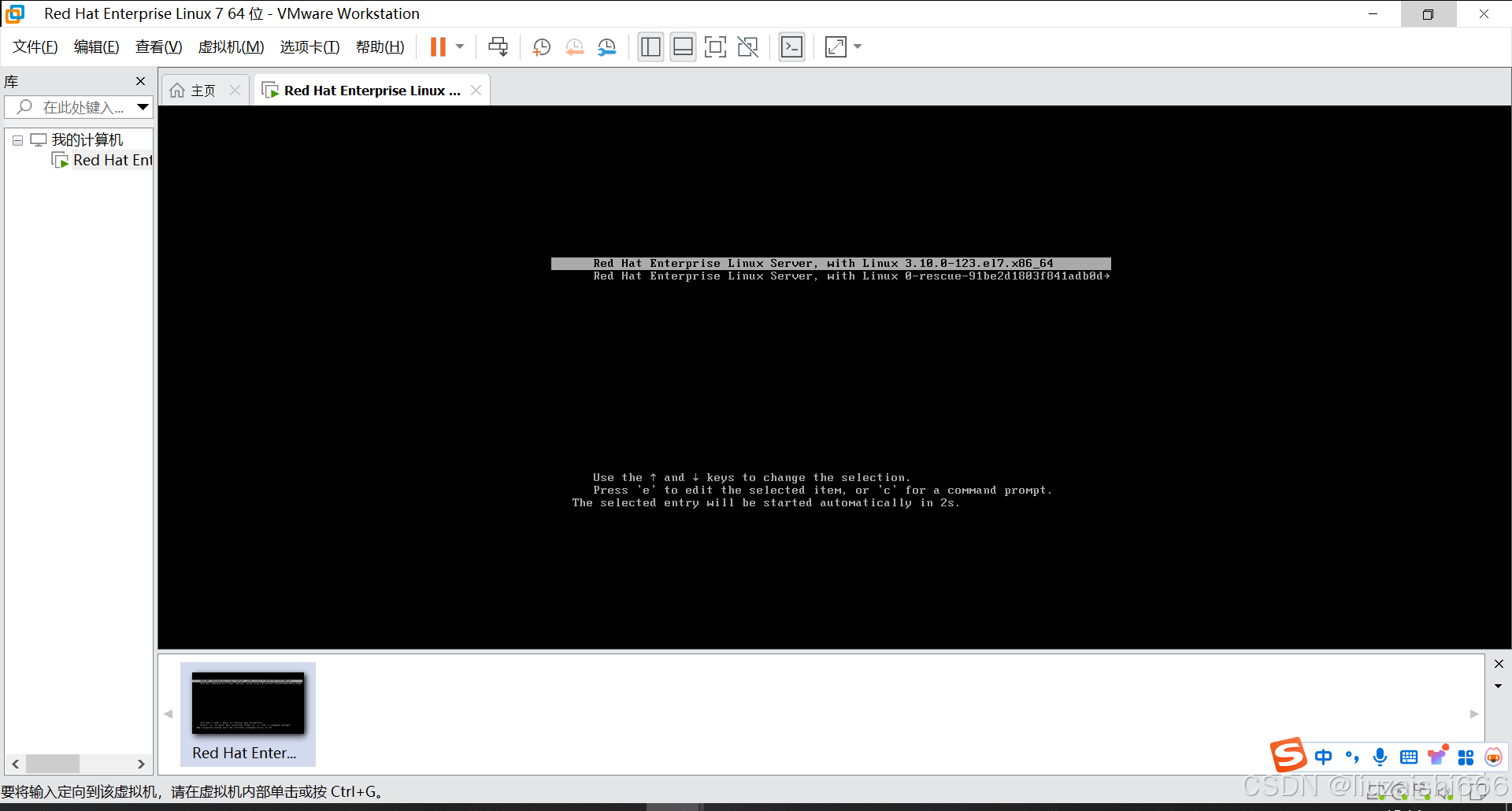Viewport: 1512px width, 811px height.
Task: Click the stretch guest display icon
Action: [836, 47]
